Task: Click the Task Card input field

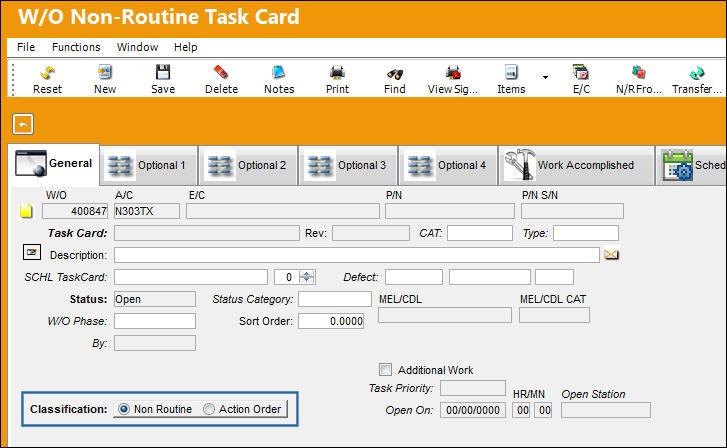Action: pos(207,233)
